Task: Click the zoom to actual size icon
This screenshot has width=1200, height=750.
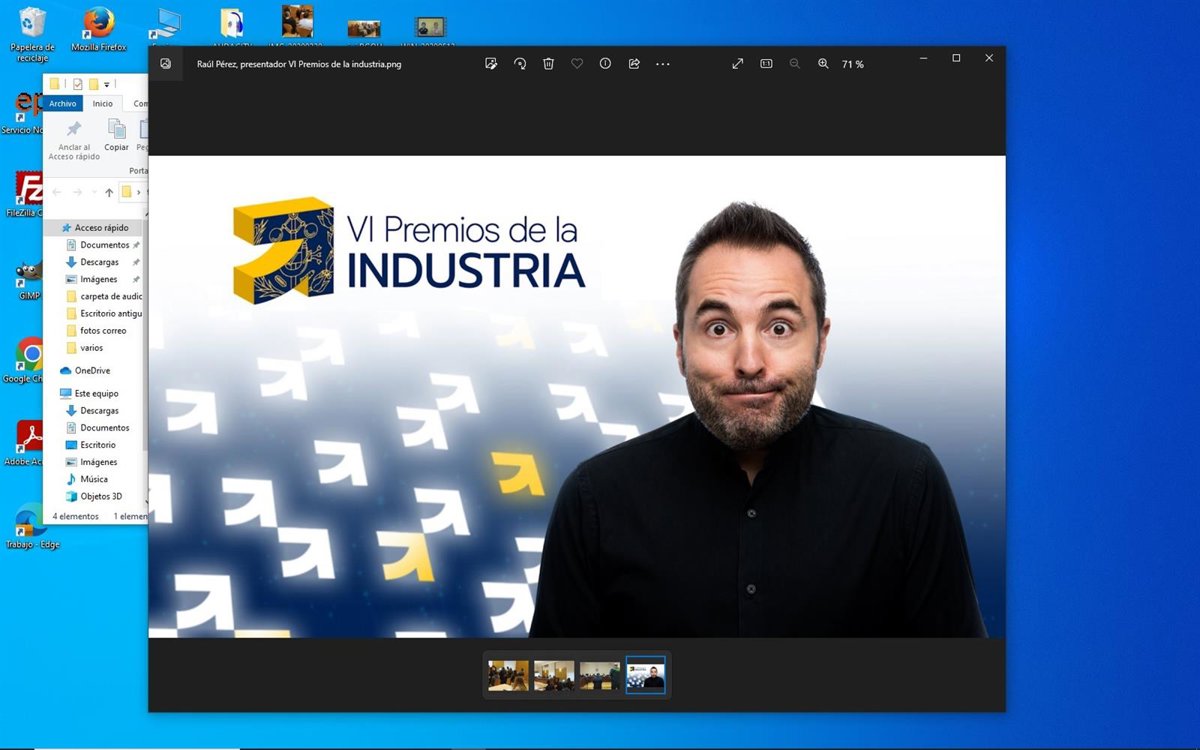Action: point(766,63)
